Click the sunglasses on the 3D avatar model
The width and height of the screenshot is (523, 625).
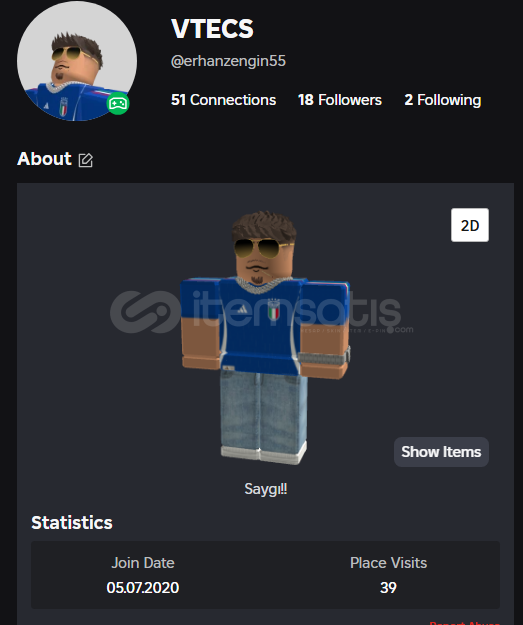[x=261, y=248]
